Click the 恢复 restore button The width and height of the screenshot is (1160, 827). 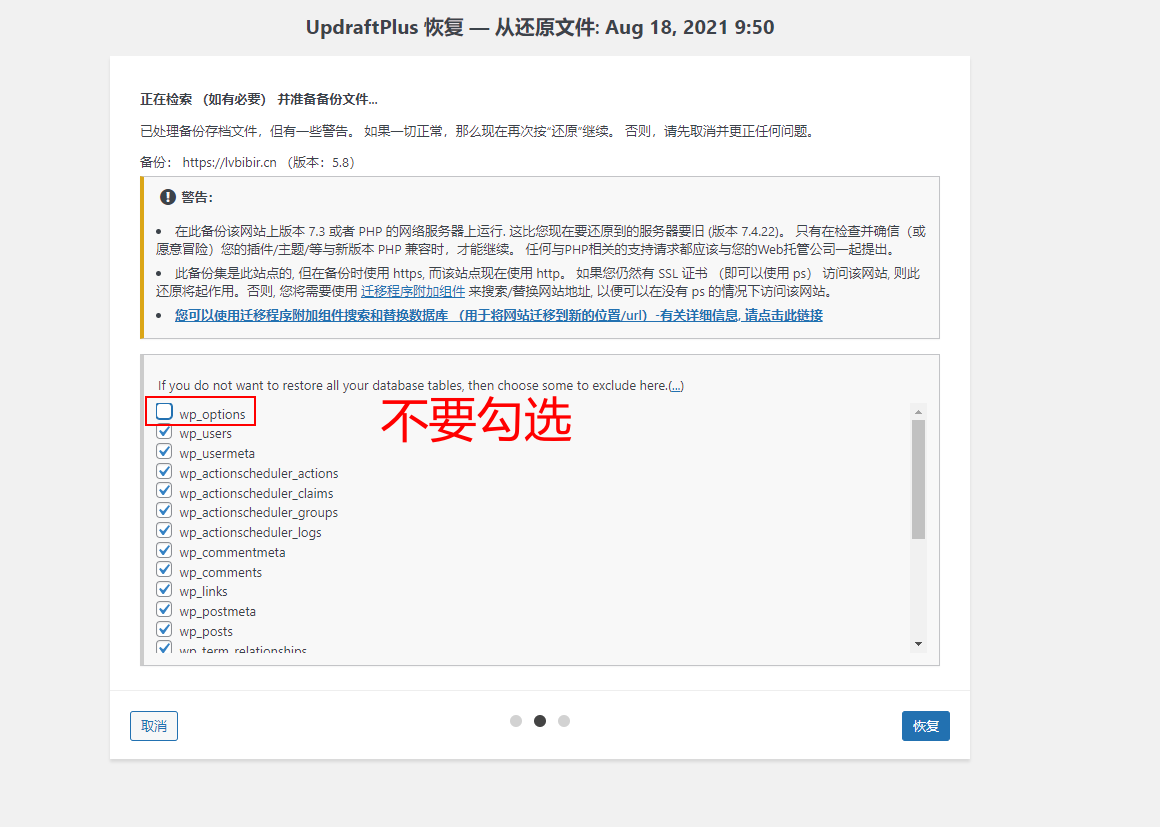(x=925, y=726)
